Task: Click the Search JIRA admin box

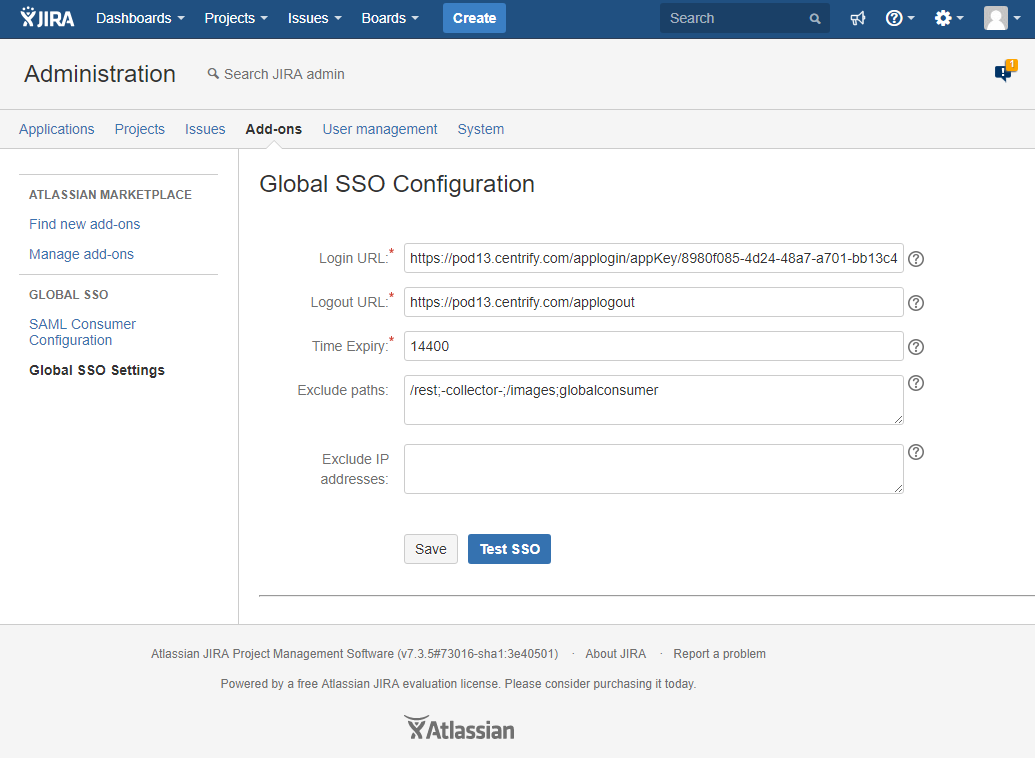Action: click(284, 74)
